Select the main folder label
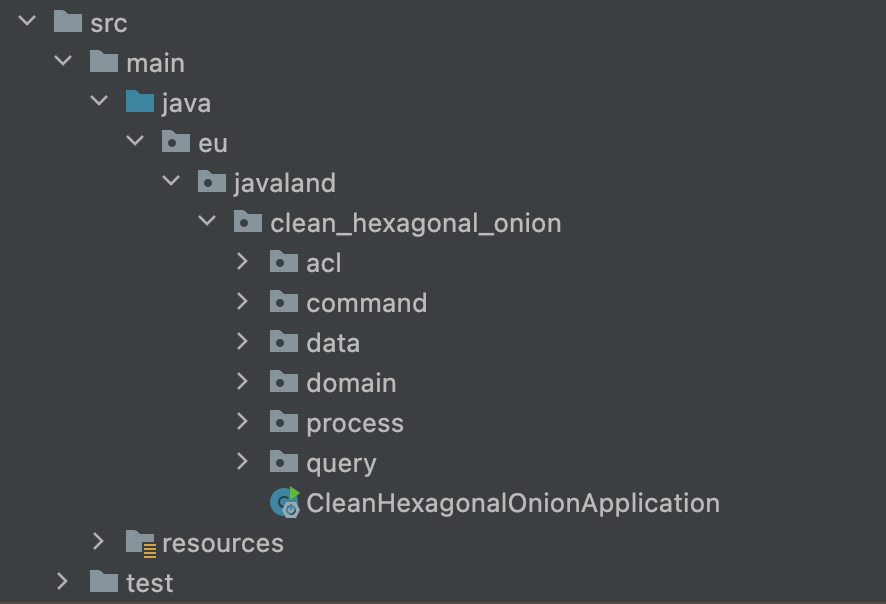This screenshot has width=886, height=604. 155,63
